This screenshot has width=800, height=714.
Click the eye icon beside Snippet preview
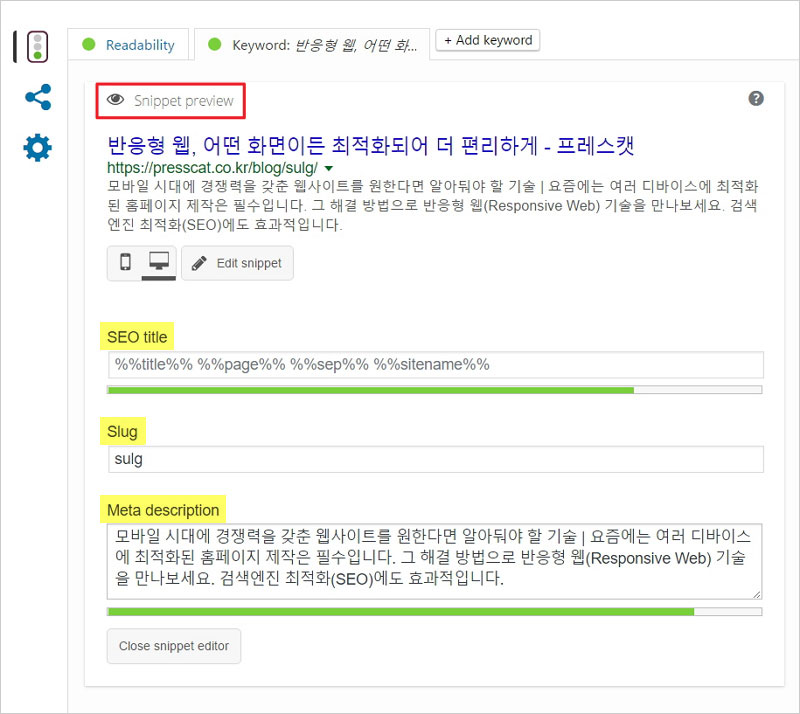pyautogui.click(x=115, y=100)
